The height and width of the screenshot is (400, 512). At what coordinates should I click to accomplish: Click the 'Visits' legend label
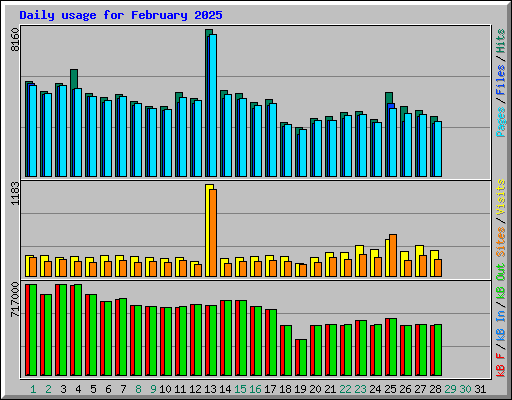point(501,197)
